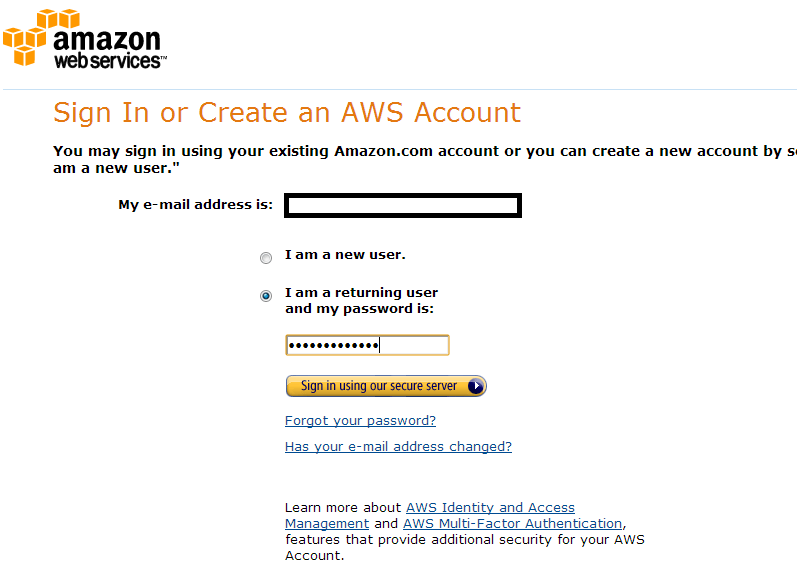
Task: Select the "I am a new user" radio button
Action: [265, 258]
